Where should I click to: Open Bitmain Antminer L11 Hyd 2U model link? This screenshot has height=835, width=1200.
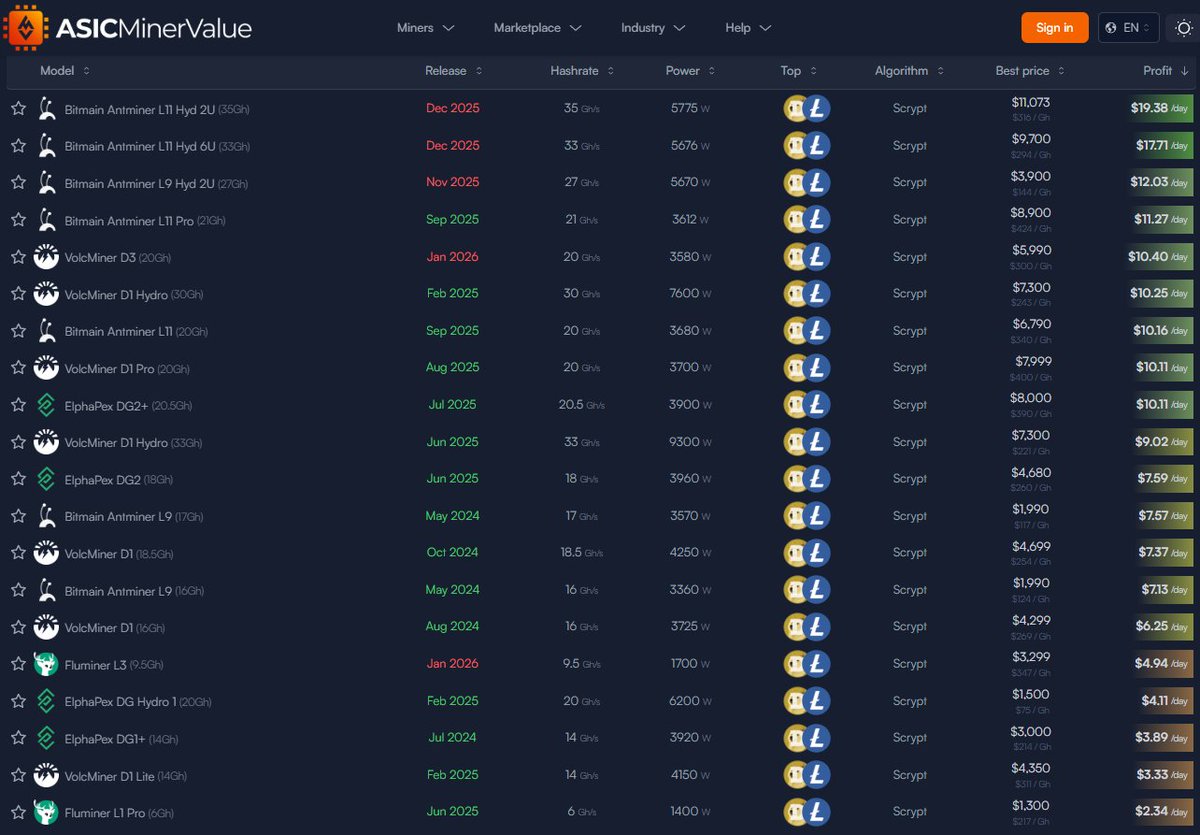[157, 109]
